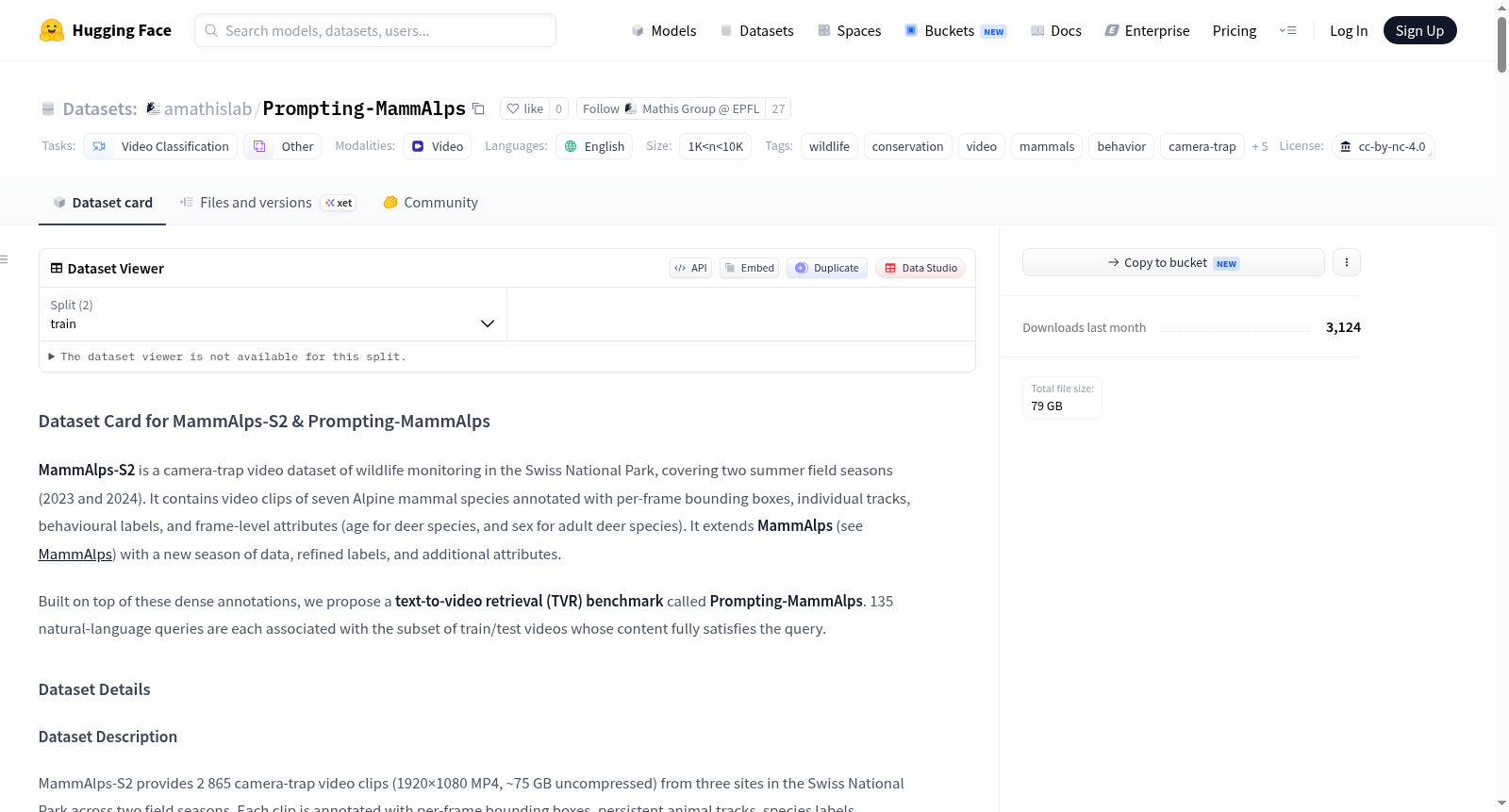Click the Embed button
This screenshot has height=812, width=1509.
tap(749, 268)
